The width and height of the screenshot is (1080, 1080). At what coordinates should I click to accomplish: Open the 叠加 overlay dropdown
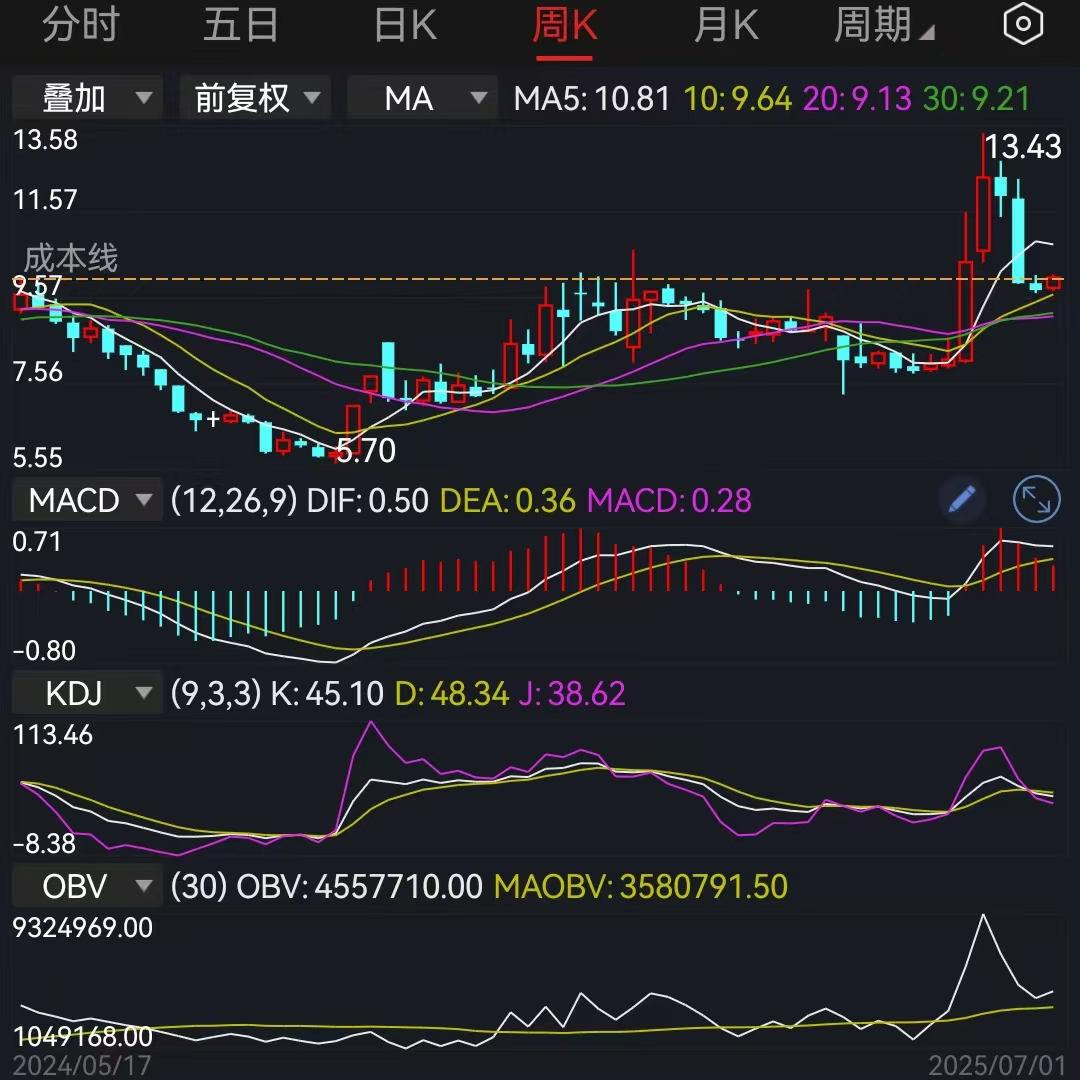tap(86, 97)
